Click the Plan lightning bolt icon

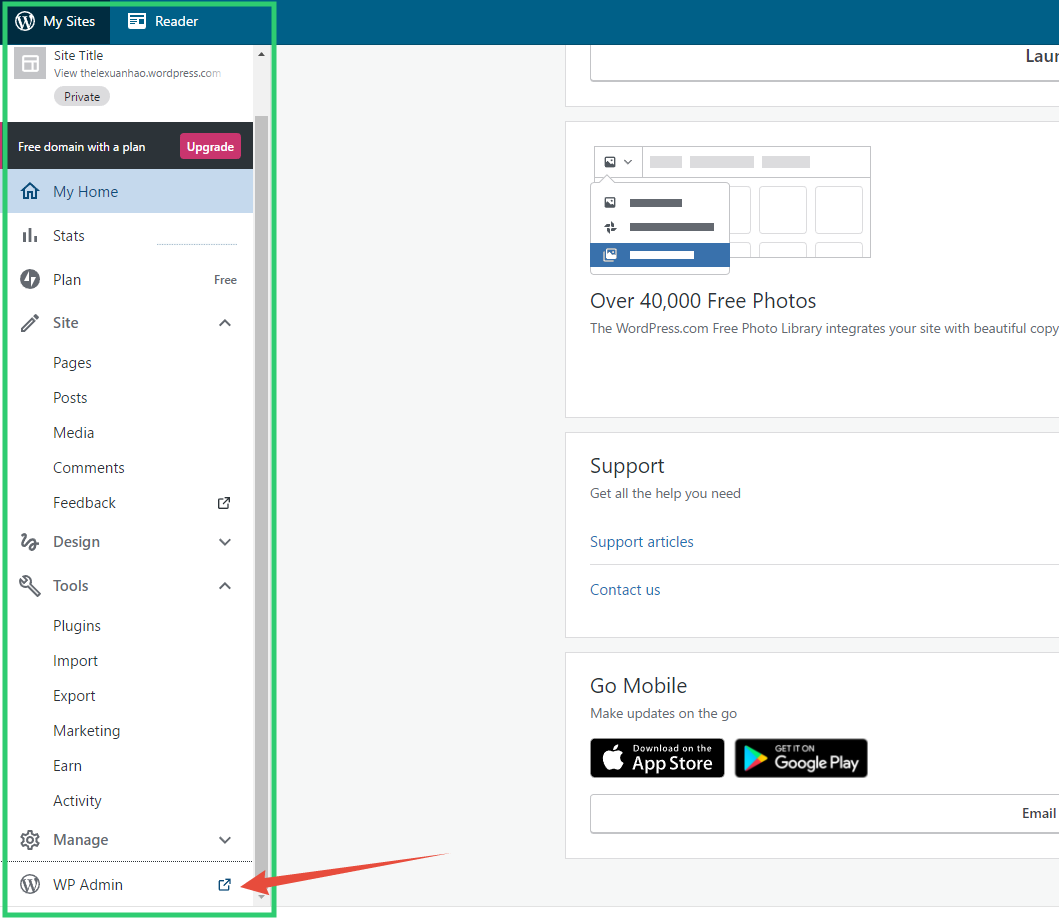click(x=30, y=279)
